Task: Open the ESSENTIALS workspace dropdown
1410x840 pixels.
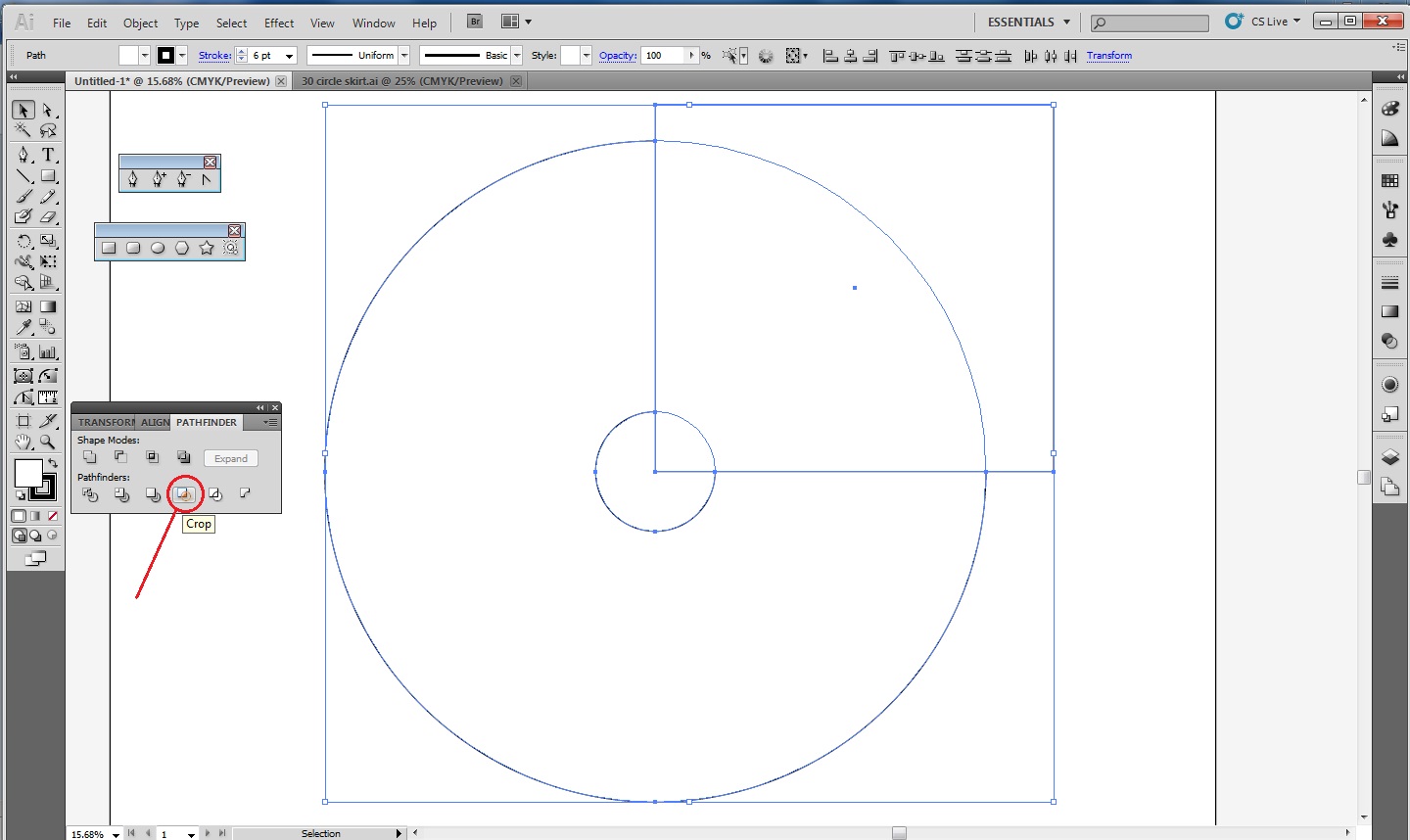Action: click(1029, 22)
